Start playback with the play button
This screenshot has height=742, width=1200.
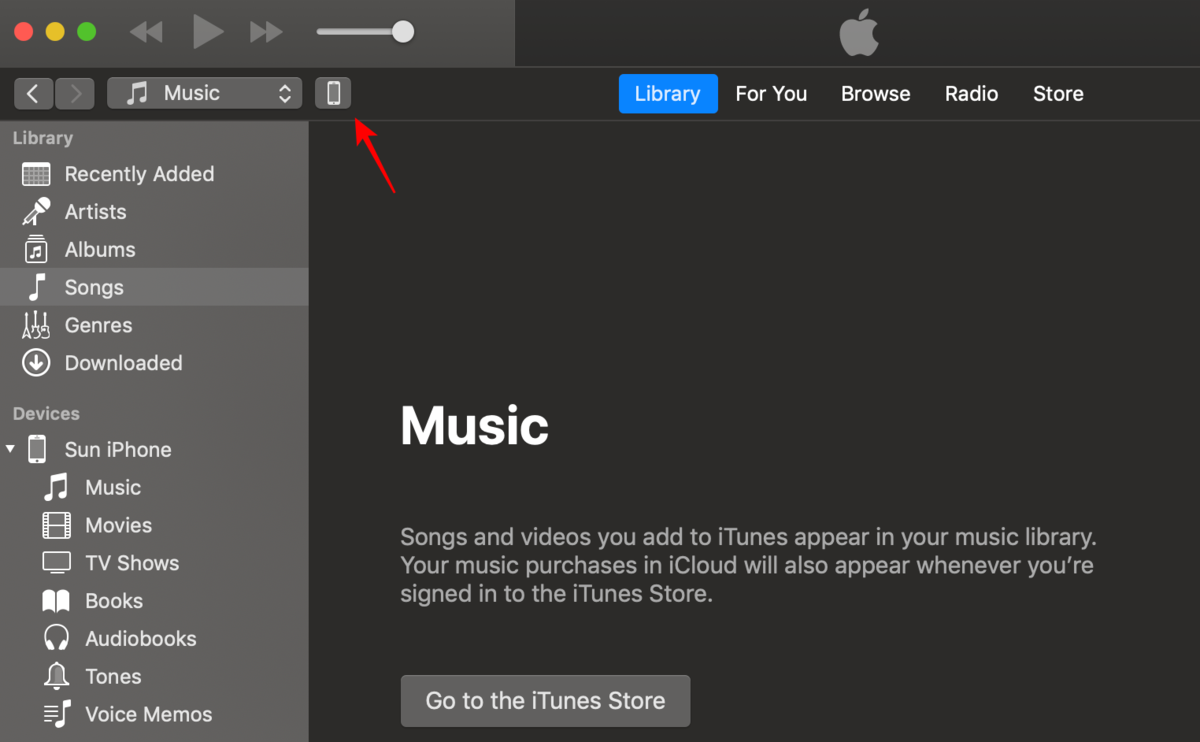click(x=208, y=32)
